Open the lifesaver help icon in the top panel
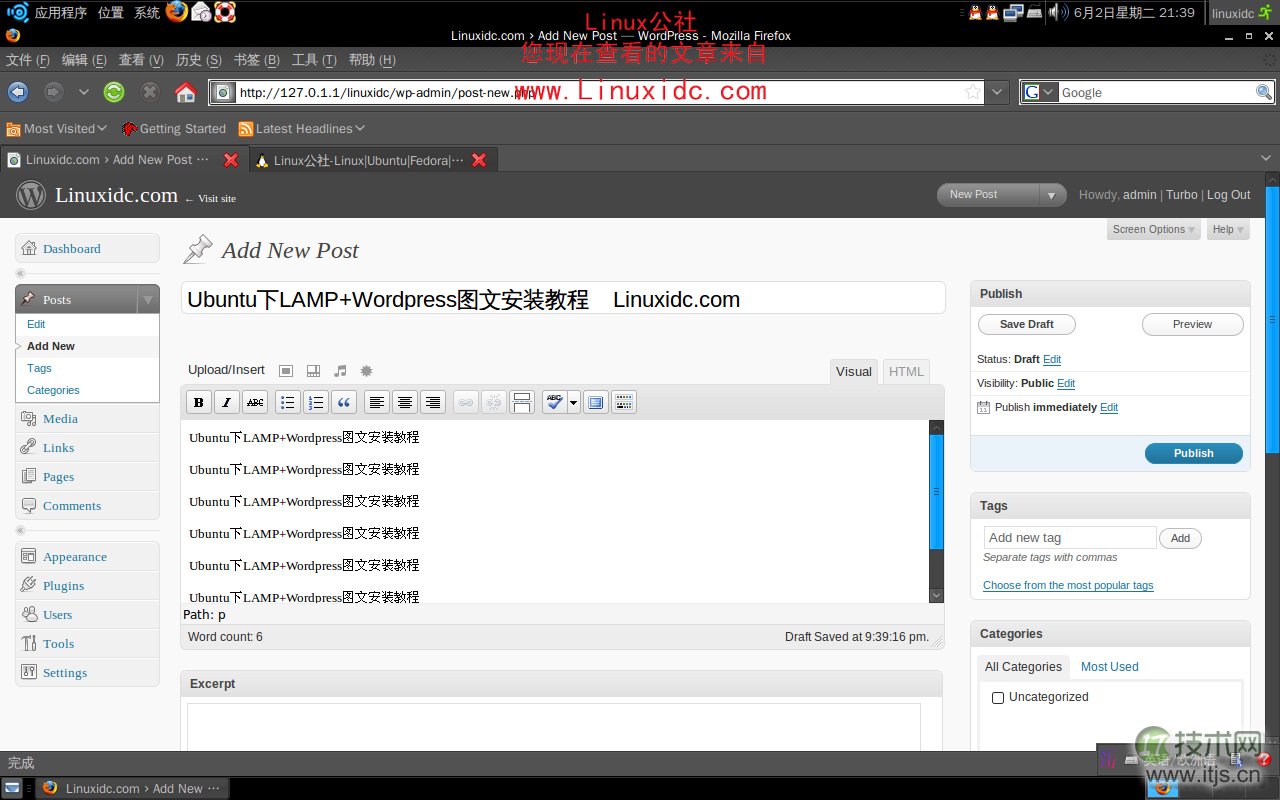Screen dimensions: 1280x800 tap(225, 12)
